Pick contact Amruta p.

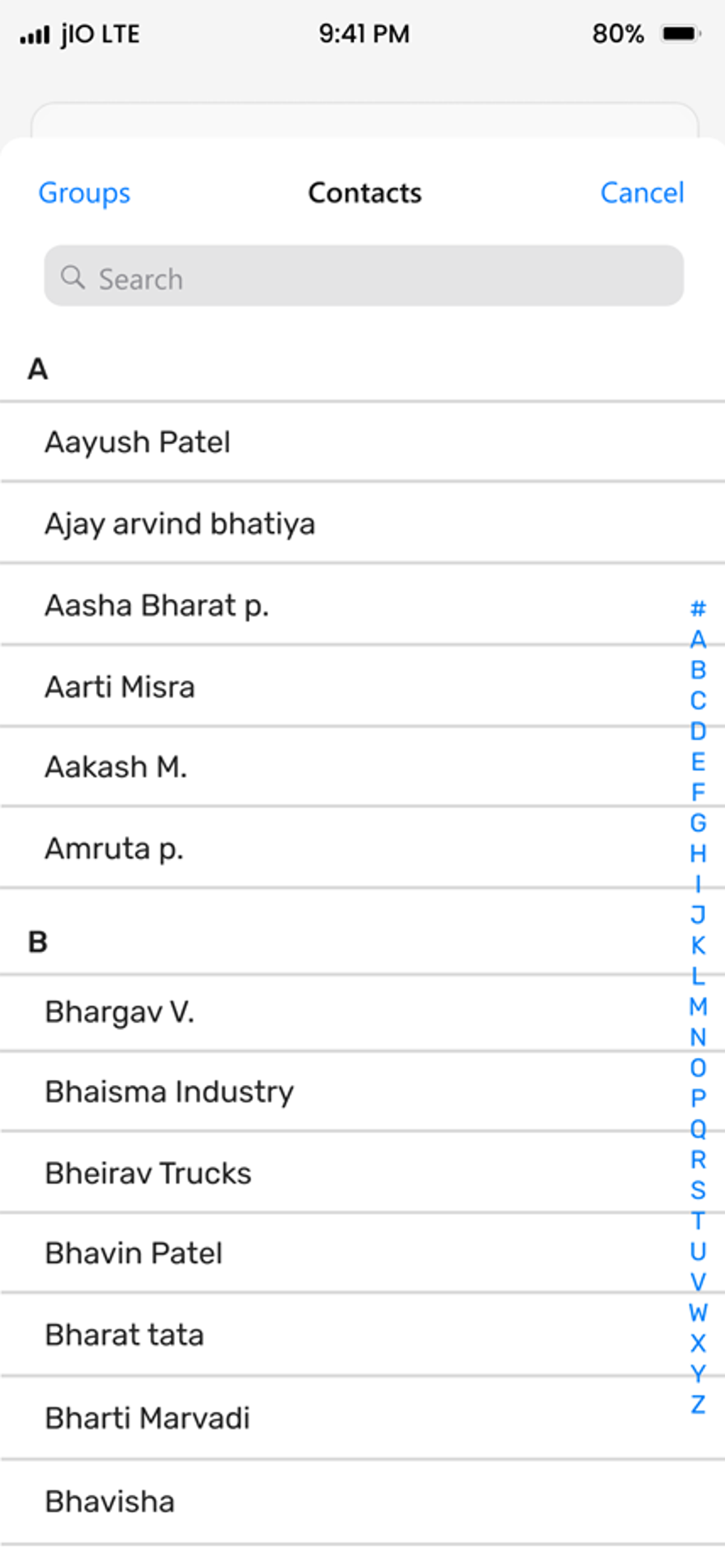114,848
